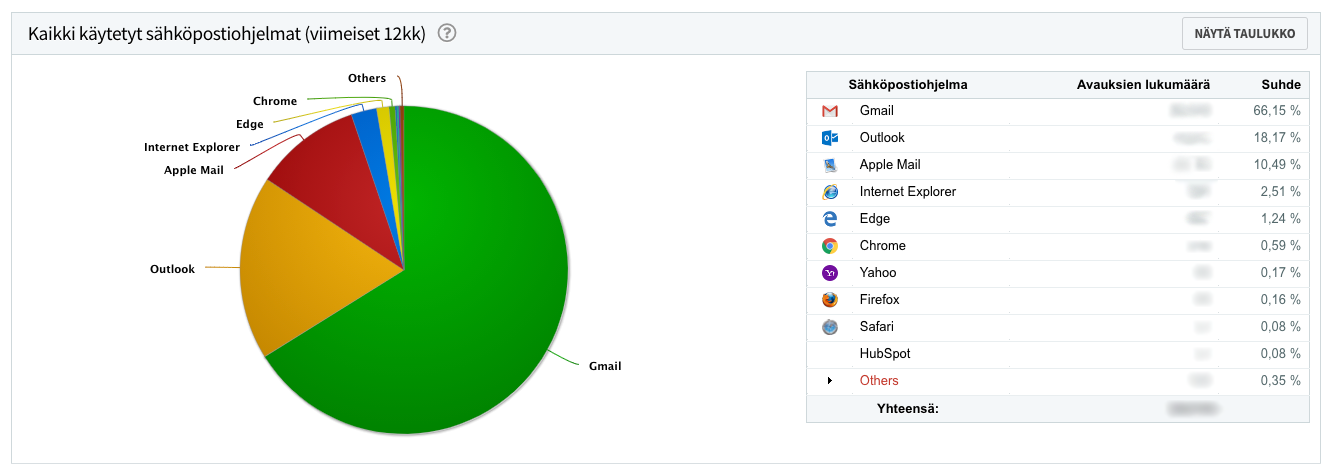This screenshot has width=1334, height=475.
Task: Click the panel title Kaikki käytetyt sähköpostiohjelmat
Action: click(x=227, y=34)
